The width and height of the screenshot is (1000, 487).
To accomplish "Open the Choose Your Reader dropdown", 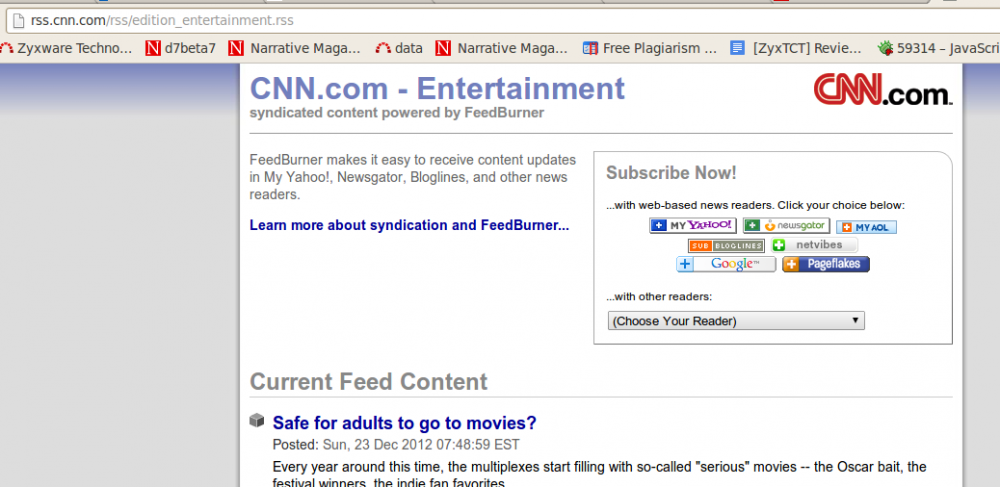I will 736,321.
